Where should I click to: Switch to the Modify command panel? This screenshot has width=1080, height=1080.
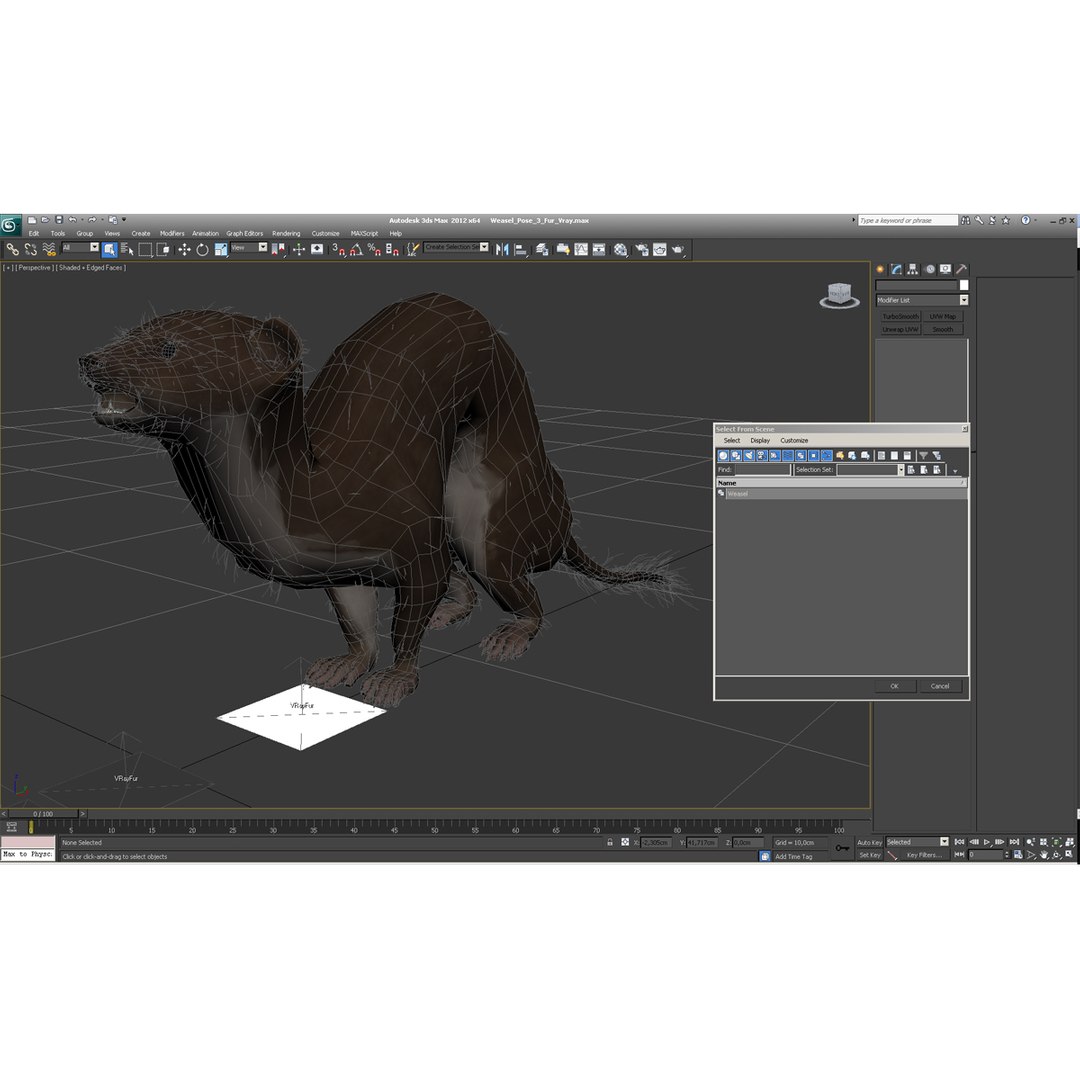[897, 269]
